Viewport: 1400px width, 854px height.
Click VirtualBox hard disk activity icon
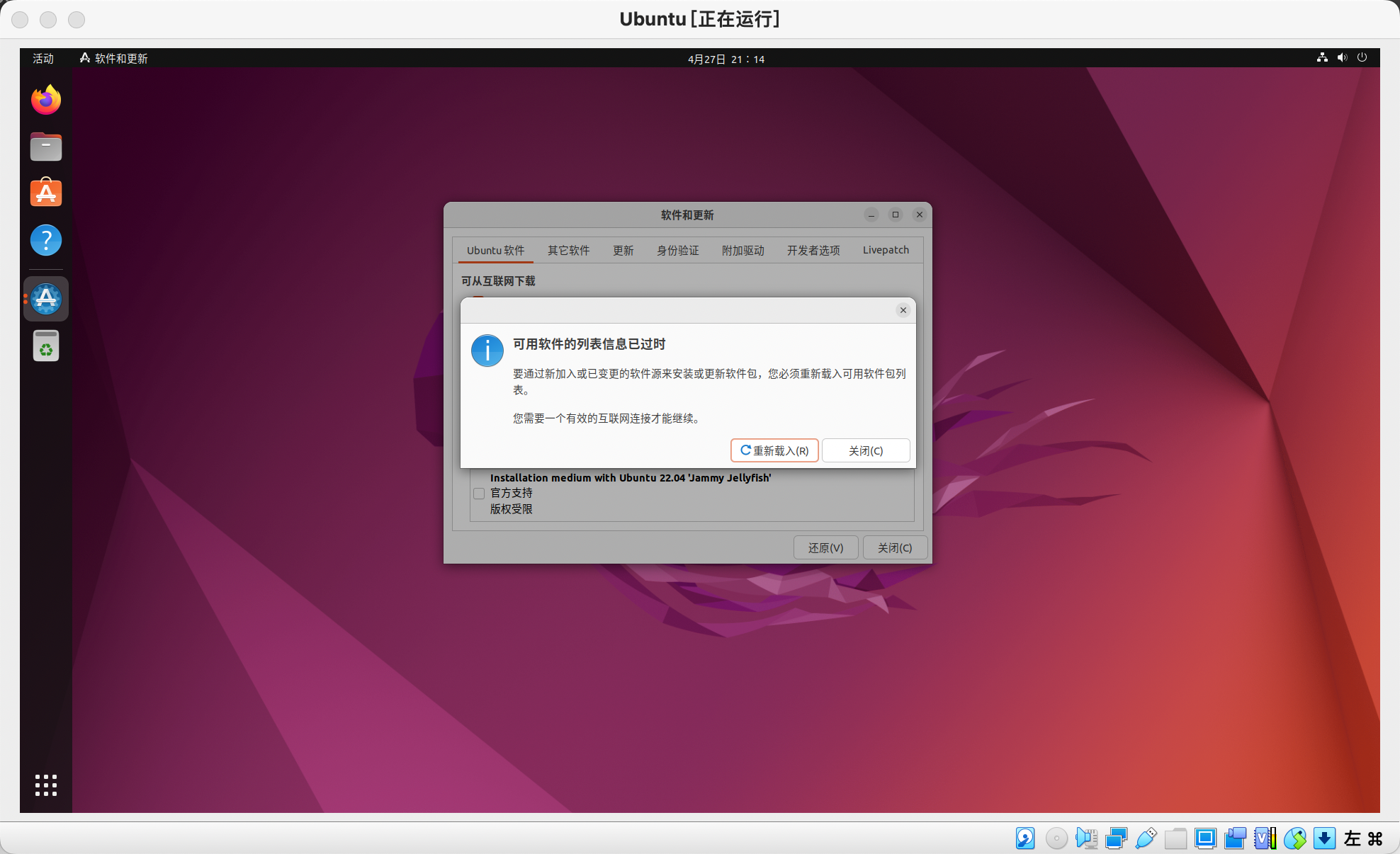click(x=1025, y=838)
